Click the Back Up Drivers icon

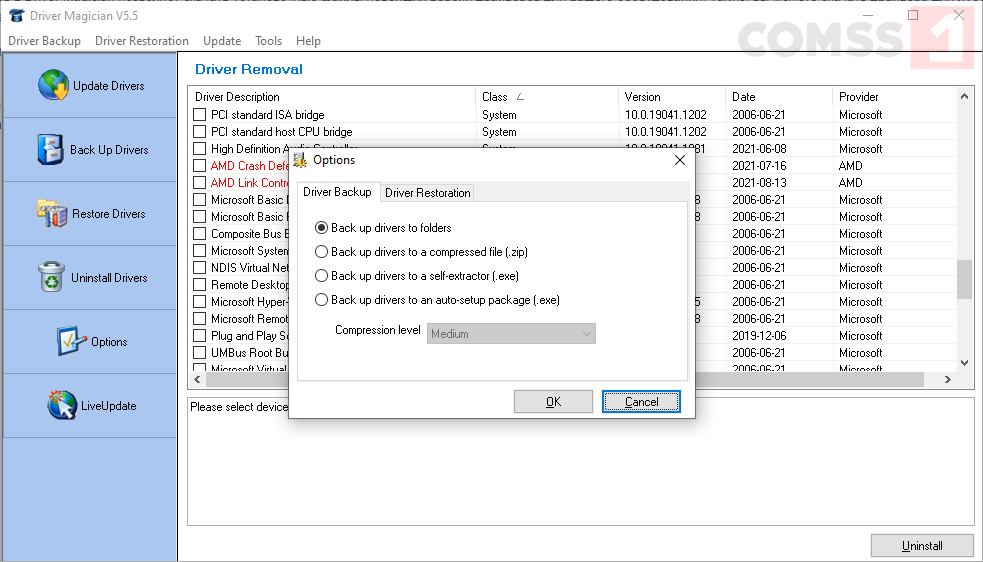(50, 149)
